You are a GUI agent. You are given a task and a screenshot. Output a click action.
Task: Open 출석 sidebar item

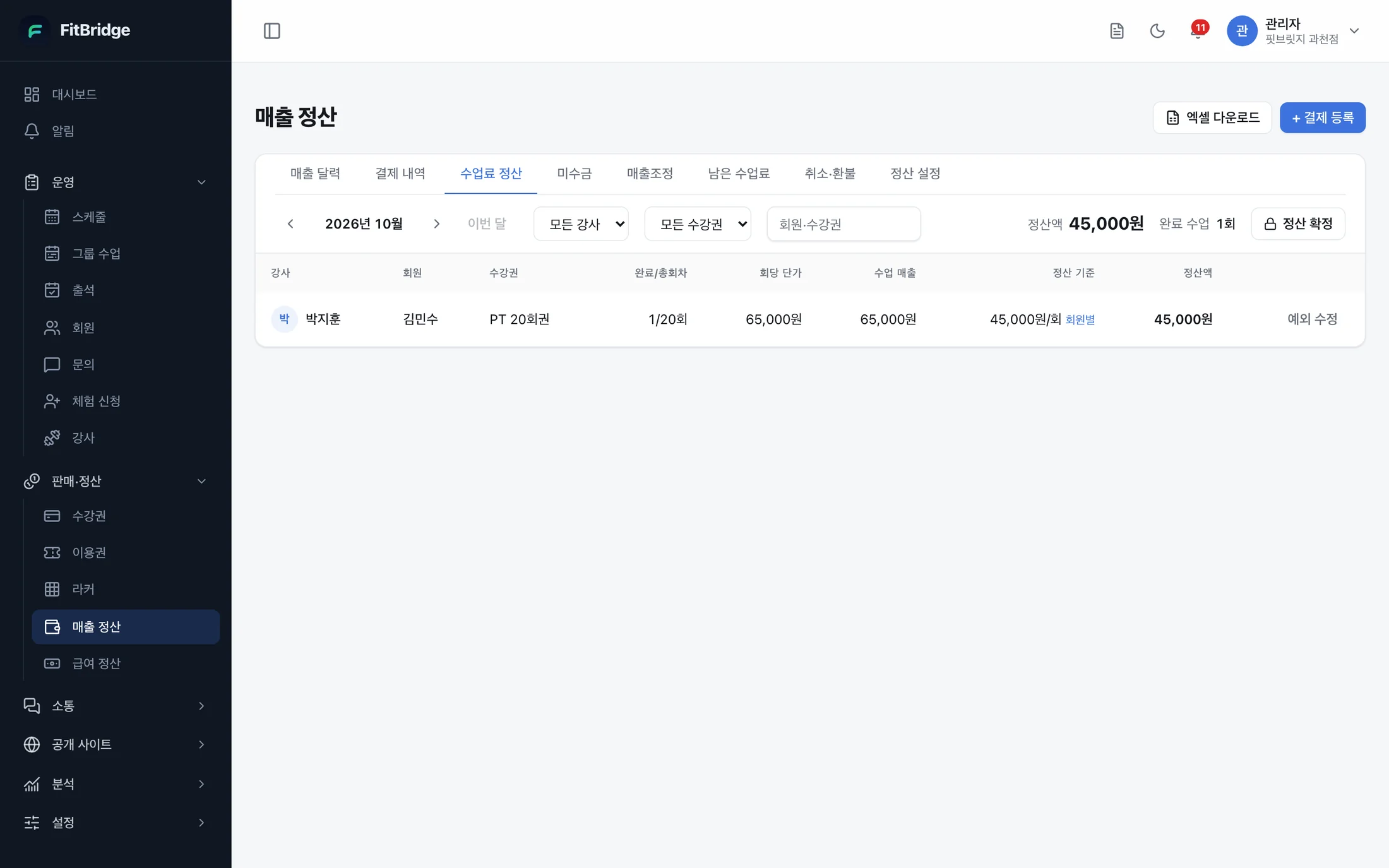126,290
